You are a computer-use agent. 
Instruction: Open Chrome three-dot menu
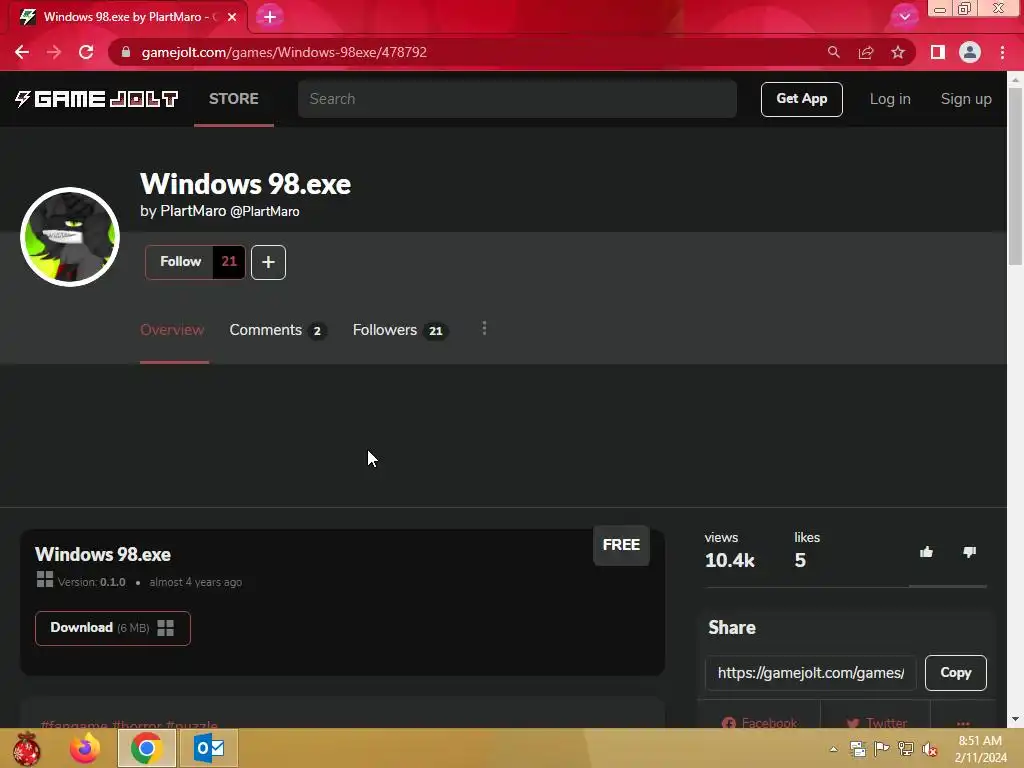pyautogui.click(x=1002, y=52)
